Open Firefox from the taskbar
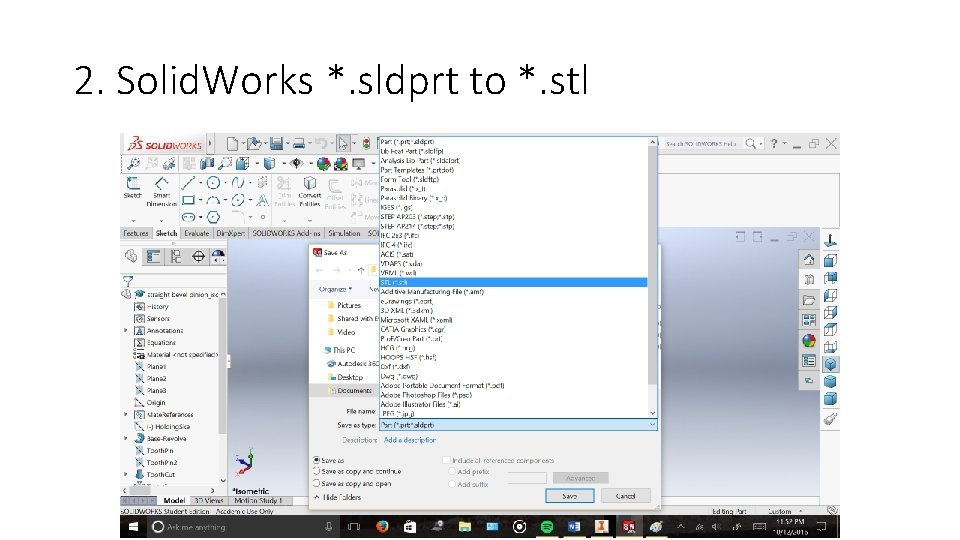This screenshot has height=540, width=960. [x=382, y=527]
